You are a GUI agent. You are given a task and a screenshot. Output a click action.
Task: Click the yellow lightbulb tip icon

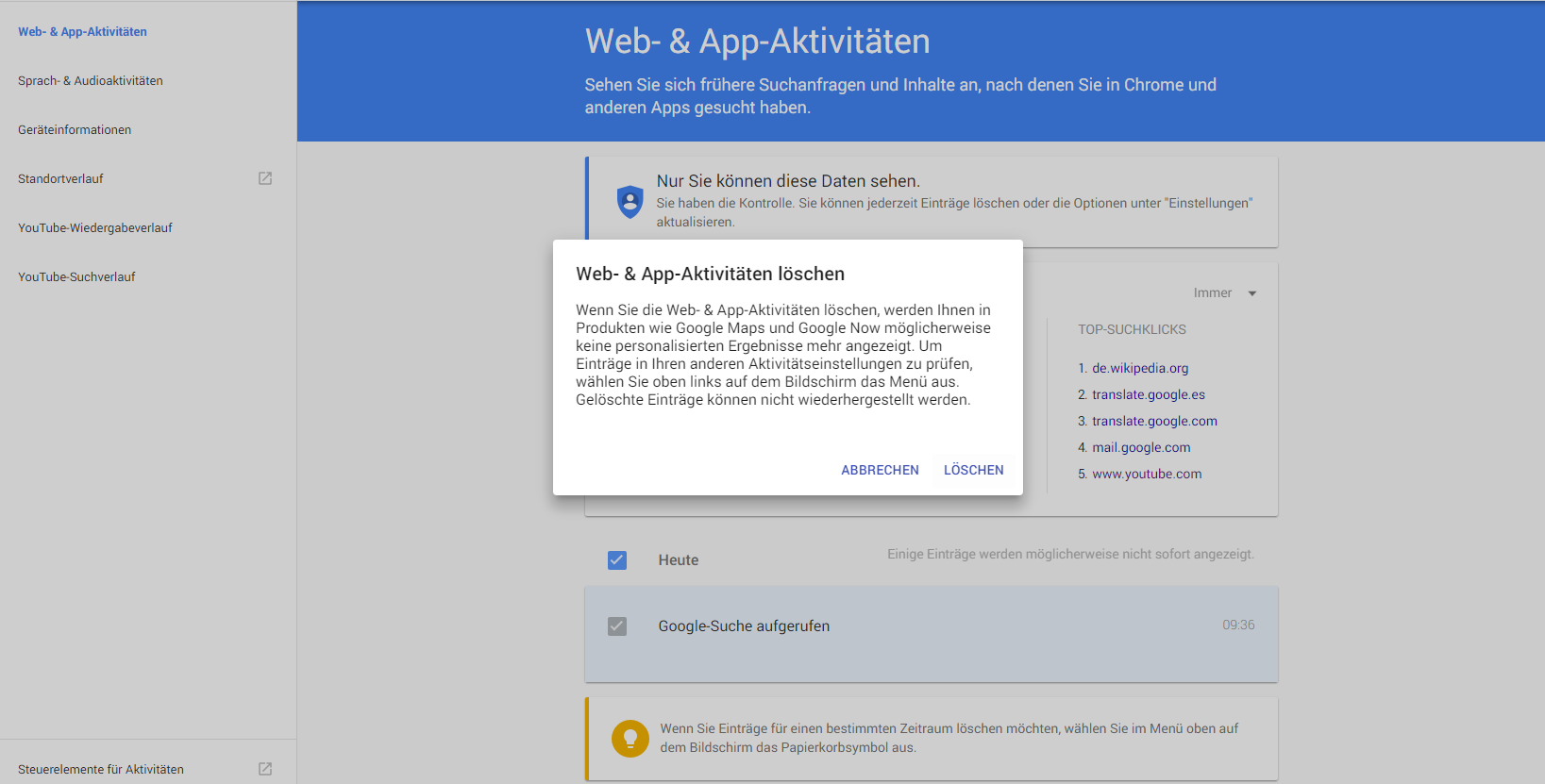pos(630,738)
